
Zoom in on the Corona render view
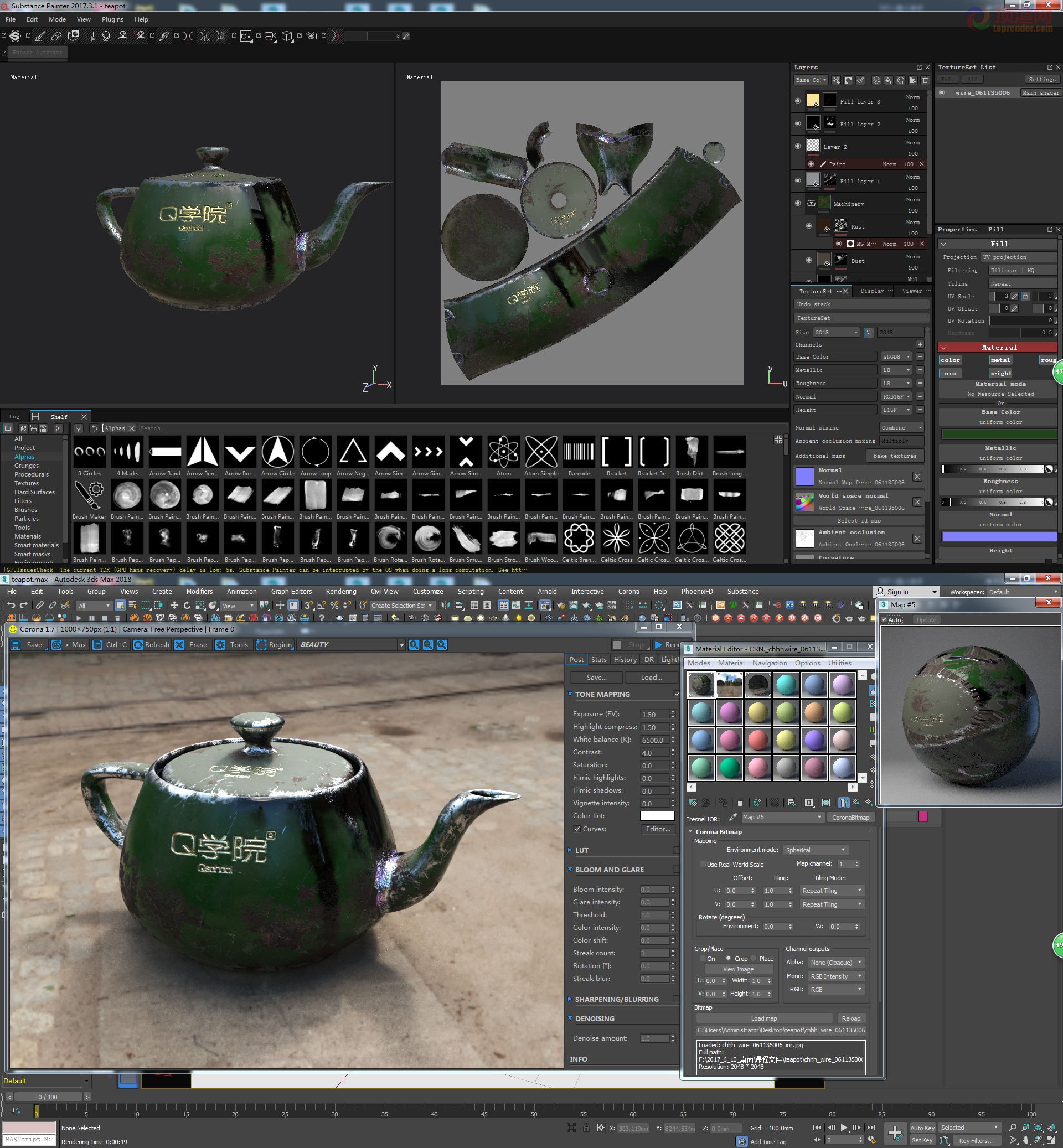click(414, 645)
